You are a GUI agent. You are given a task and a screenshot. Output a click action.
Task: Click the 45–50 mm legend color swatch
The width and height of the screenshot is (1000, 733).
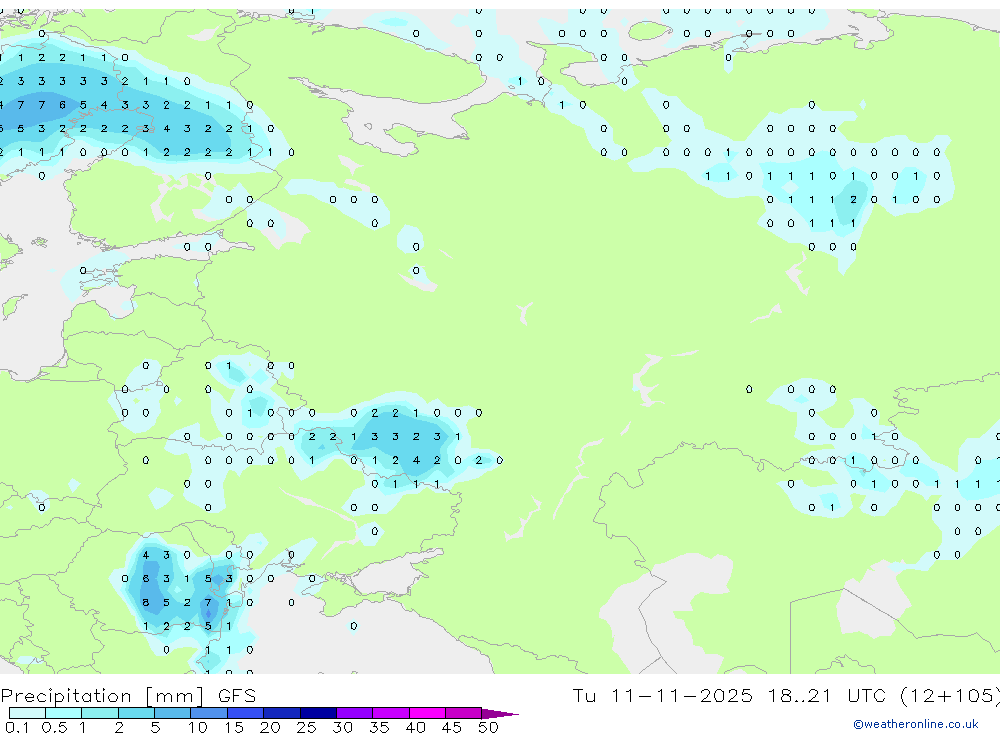point(463,713)
